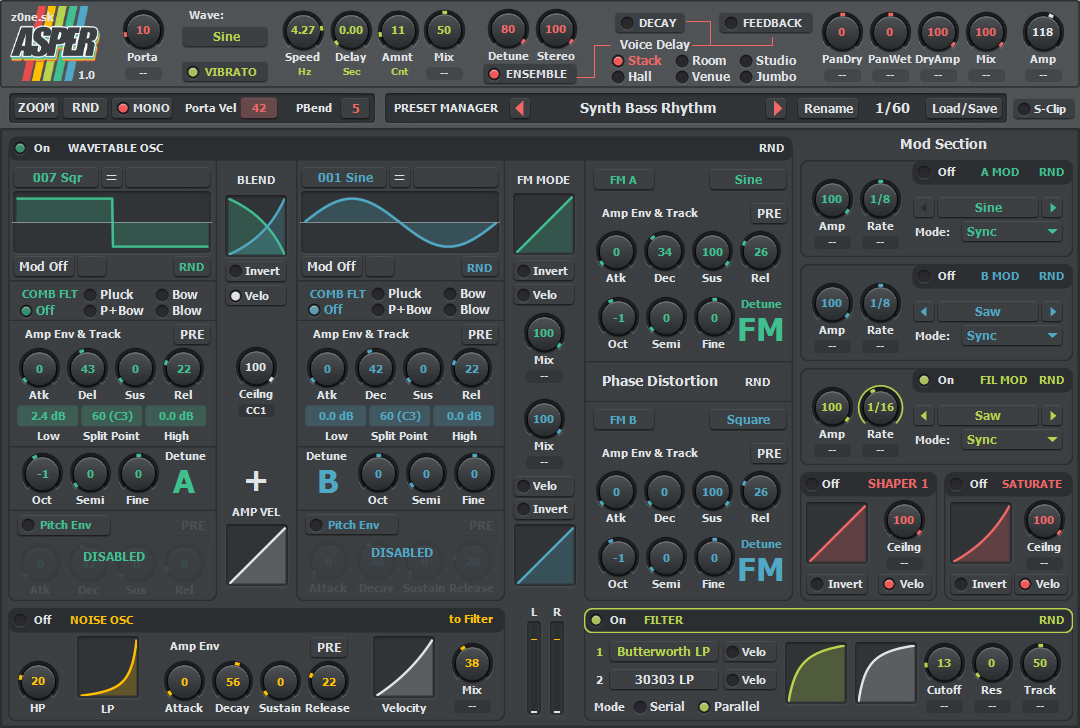Click the PRE button in FM A envelope
Viewport: 1080px width, 728px height.
pos(769,214)
